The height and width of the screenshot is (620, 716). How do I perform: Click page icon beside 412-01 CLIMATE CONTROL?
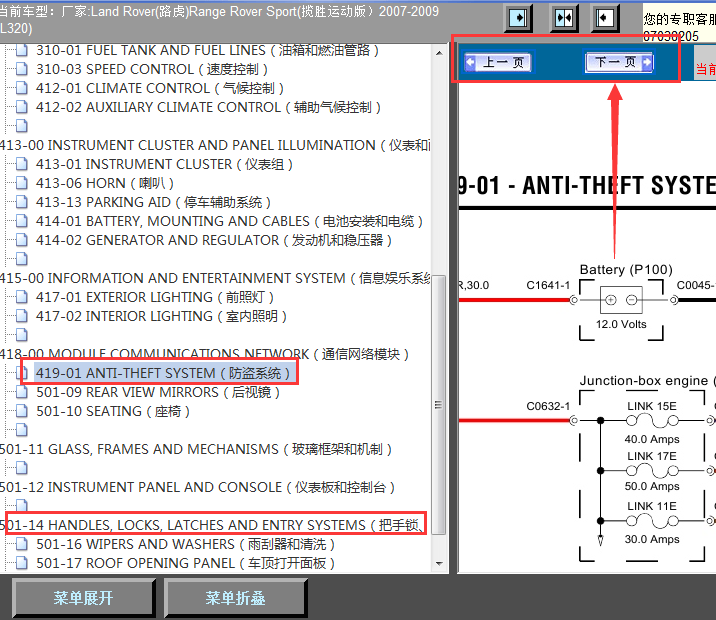coord(21,88)
